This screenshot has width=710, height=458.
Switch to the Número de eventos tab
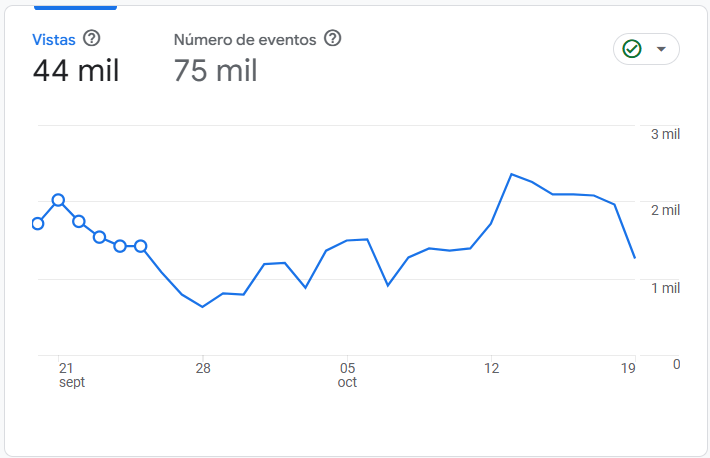tap(245, 40)
